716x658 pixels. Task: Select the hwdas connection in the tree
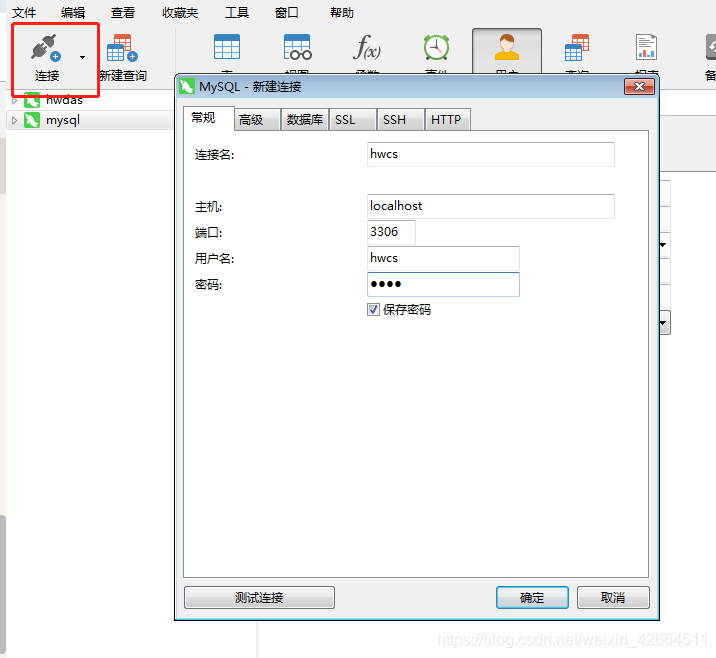64,100
